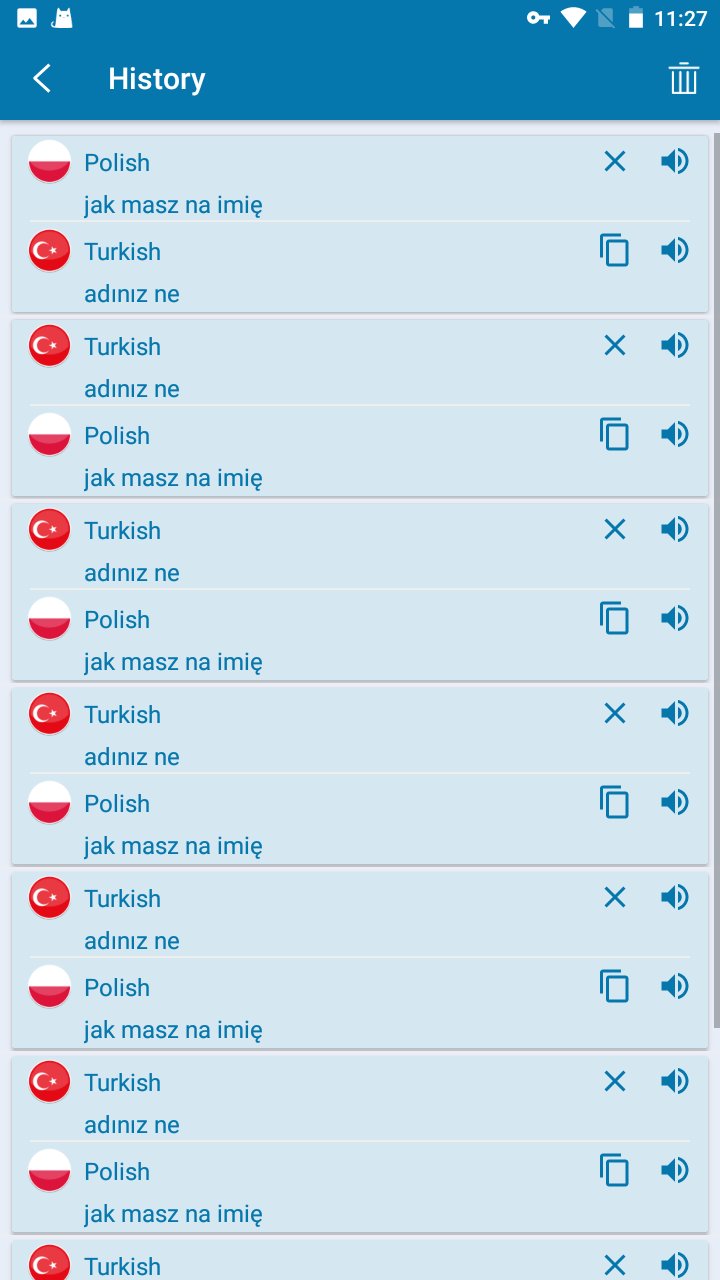Copy Polish translation in second card
This screenshot has height=1280, width=720.
(x=614, y=434)
